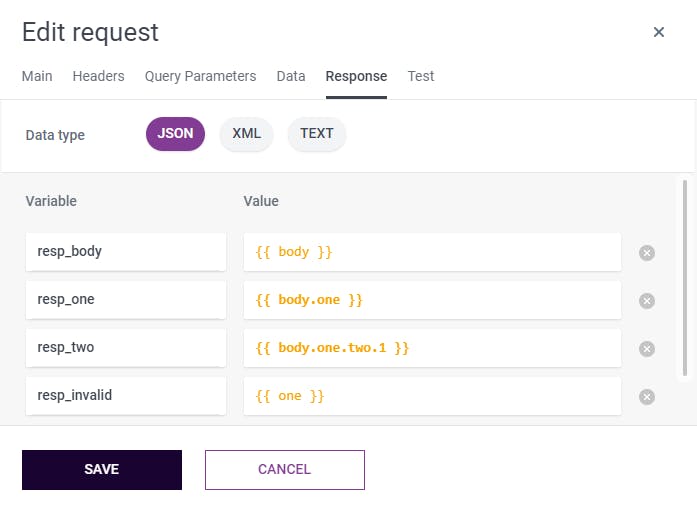Go to Query Parameters tab
Screen dimensions: 697x506
200,76
